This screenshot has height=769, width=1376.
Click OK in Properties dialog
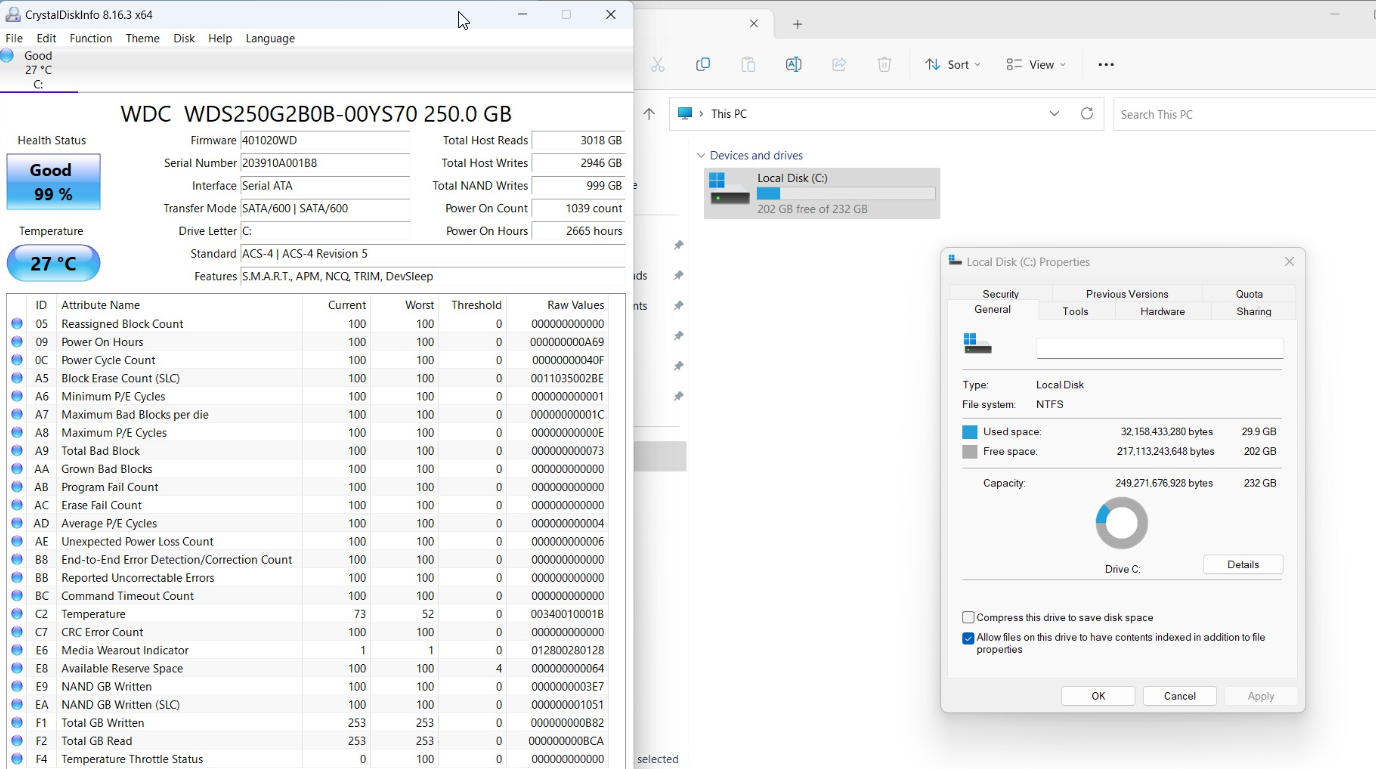[1098, 696]
